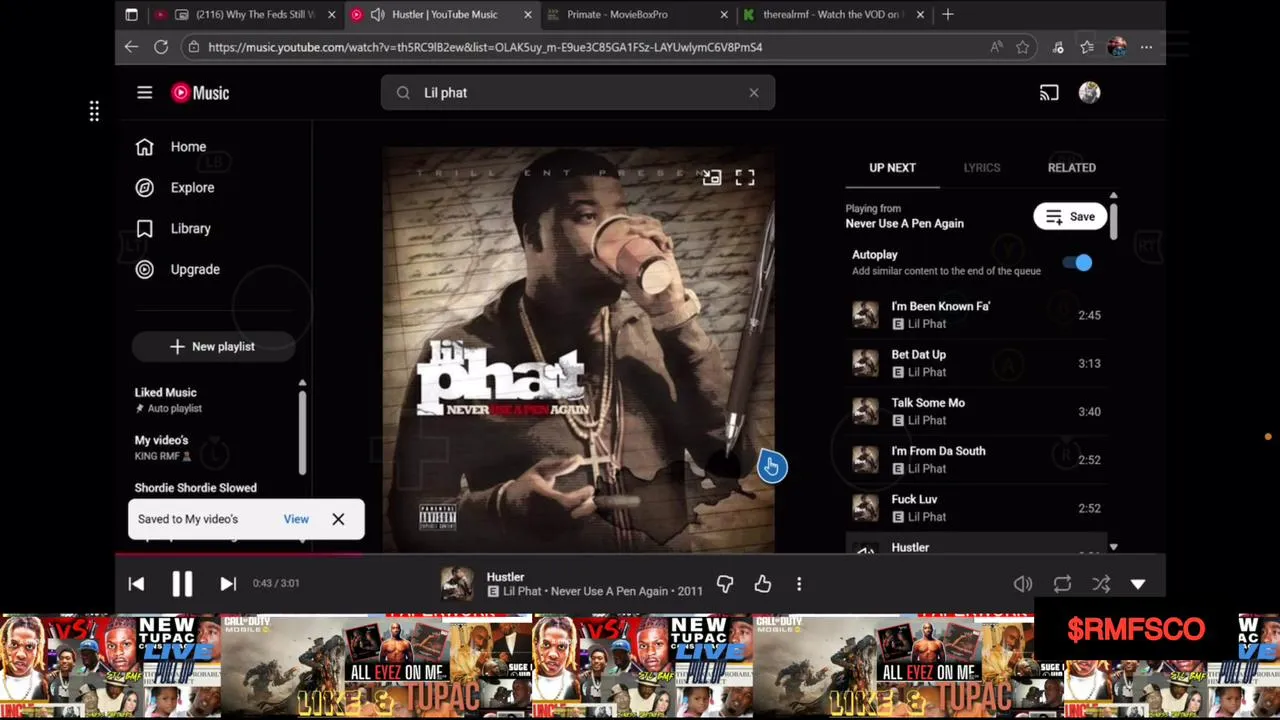Open the Liked Music playlist

point(168,400)
